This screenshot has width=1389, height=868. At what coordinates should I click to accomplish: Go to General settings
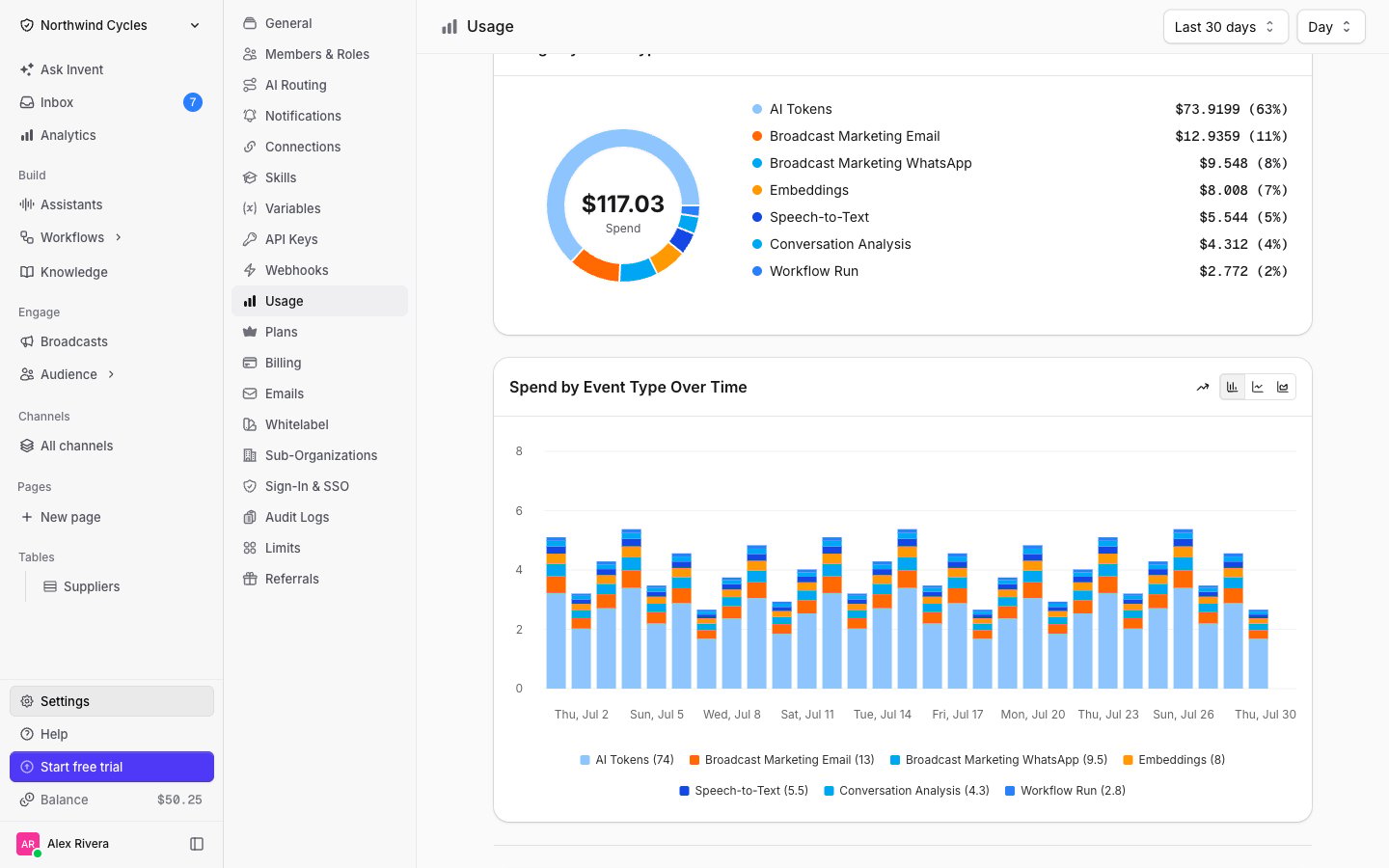click(x=319, y=23)
